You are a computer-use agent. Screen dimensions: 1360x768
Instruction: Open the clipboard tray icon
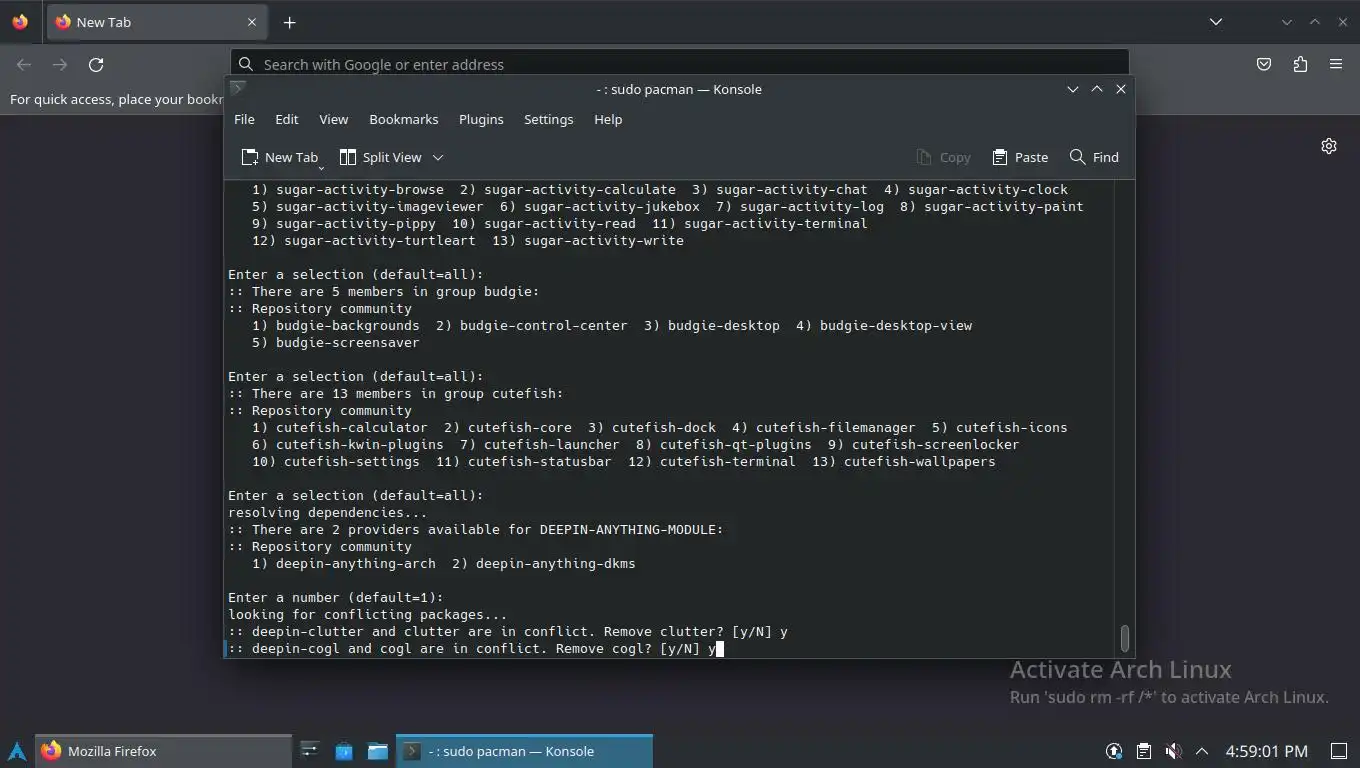click(x=1144, y=751)
